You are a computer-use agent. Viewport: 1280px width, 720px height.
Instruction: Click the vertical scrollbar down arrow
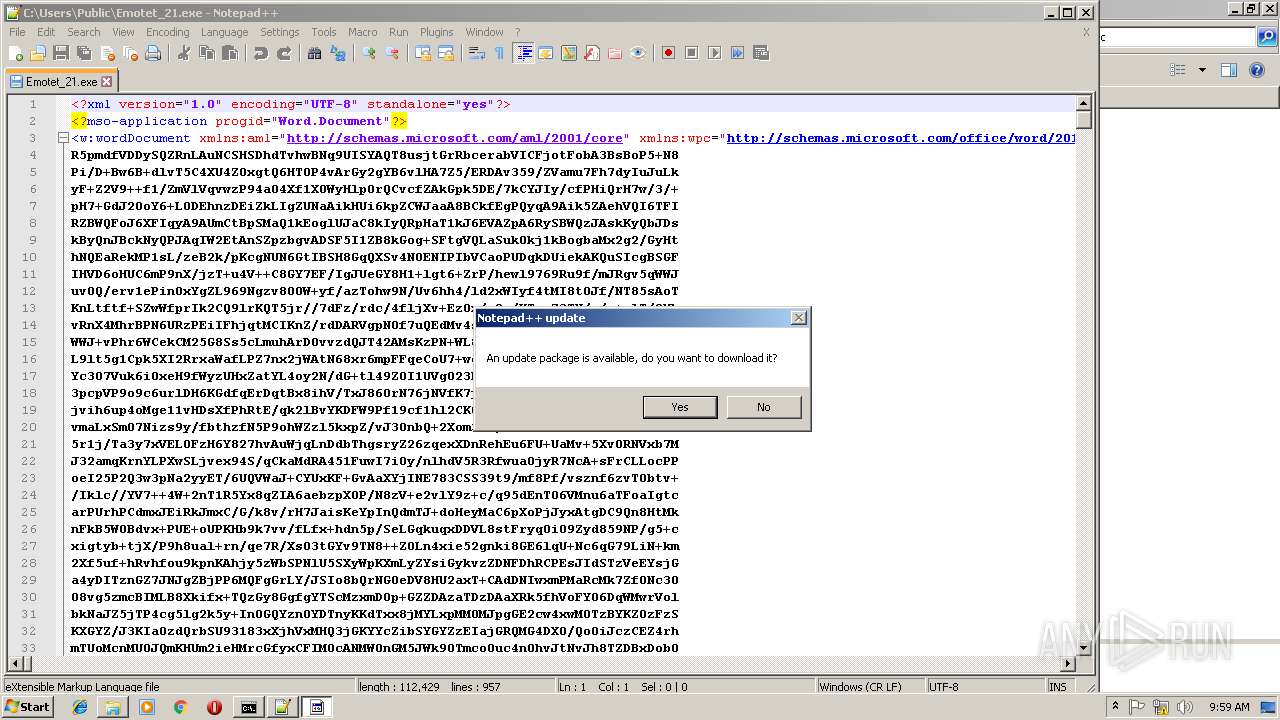pyautogui.click(x=1084, y=647)
